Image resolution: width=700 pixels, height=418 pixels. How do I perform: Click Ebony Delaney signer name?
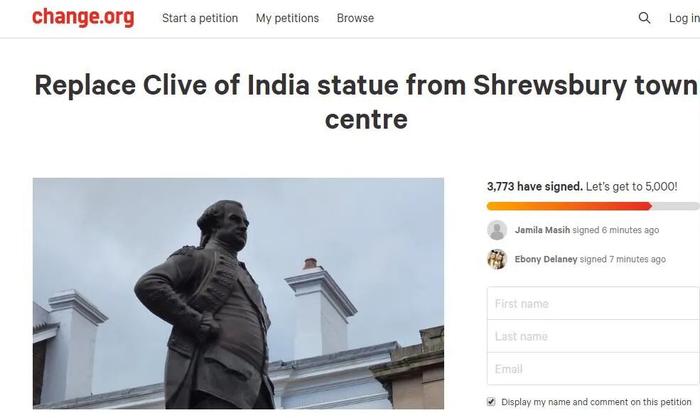[x=546, y=259]
